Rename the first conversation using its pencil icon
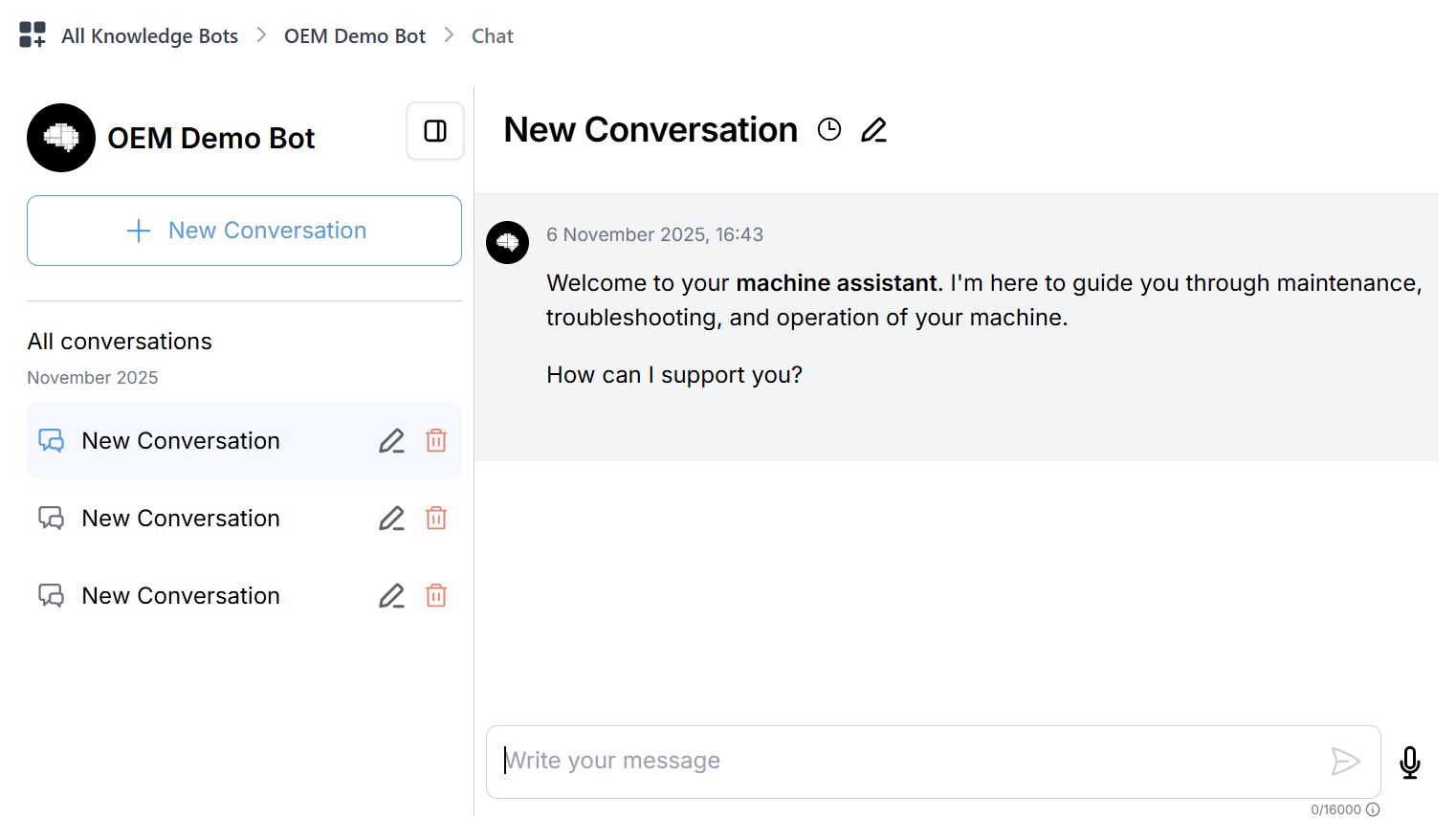The height and width of the screenshot is (819, 1456). (391, 441)
